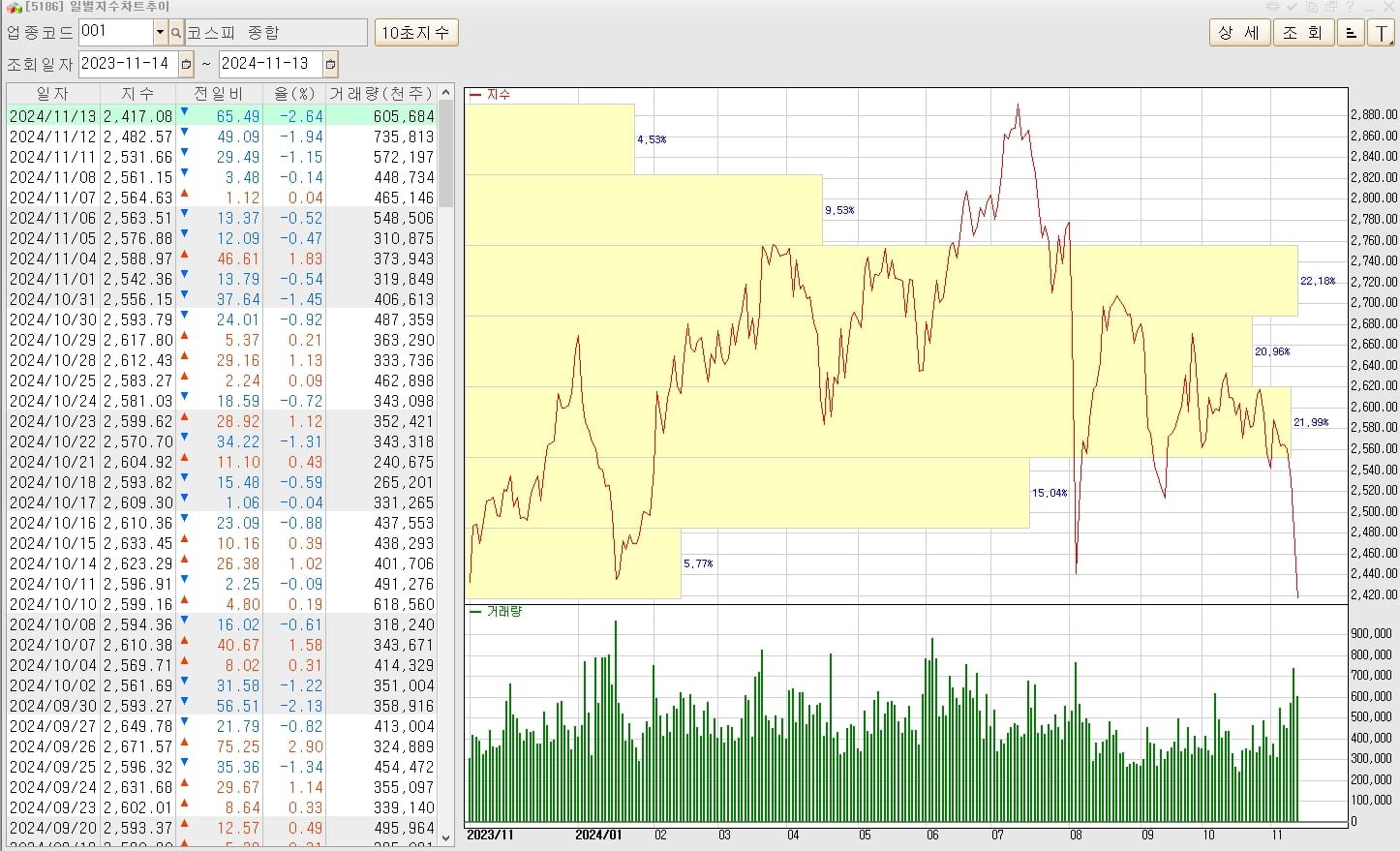Click the 거래량 legend label in volume chart
The height and width of the screenshot is (851, 1400).
pyautogui.click(x=503, y=612)
